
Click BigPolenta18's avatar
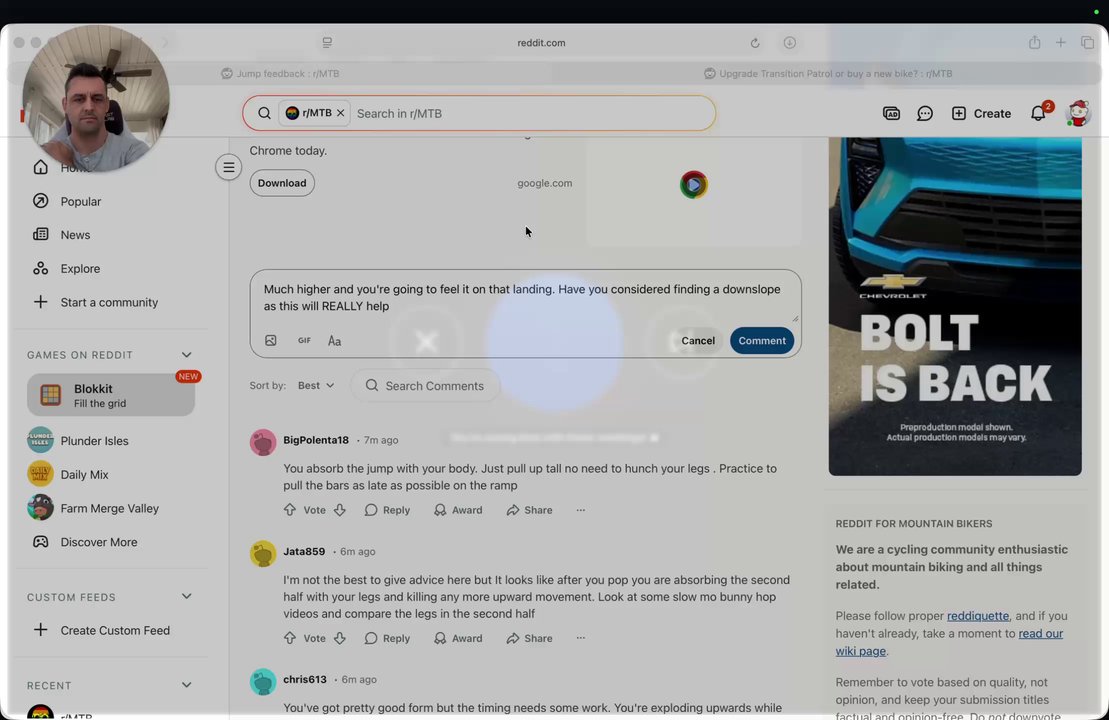(x=262, y=443)
